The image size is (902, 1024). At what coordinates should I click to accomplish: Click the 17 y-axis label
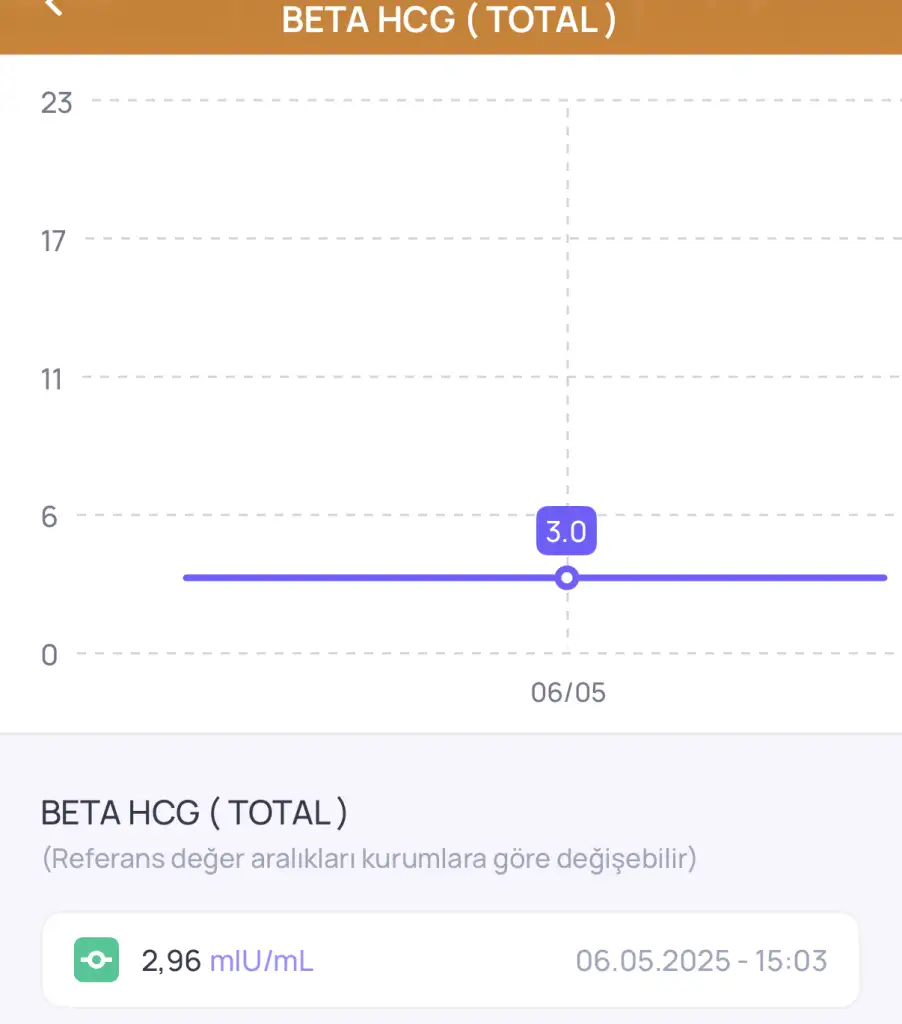54,241
